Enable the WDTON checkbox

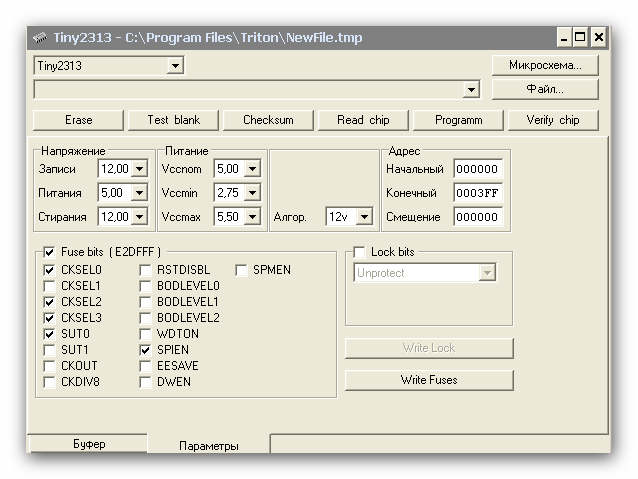click(146, 334)
